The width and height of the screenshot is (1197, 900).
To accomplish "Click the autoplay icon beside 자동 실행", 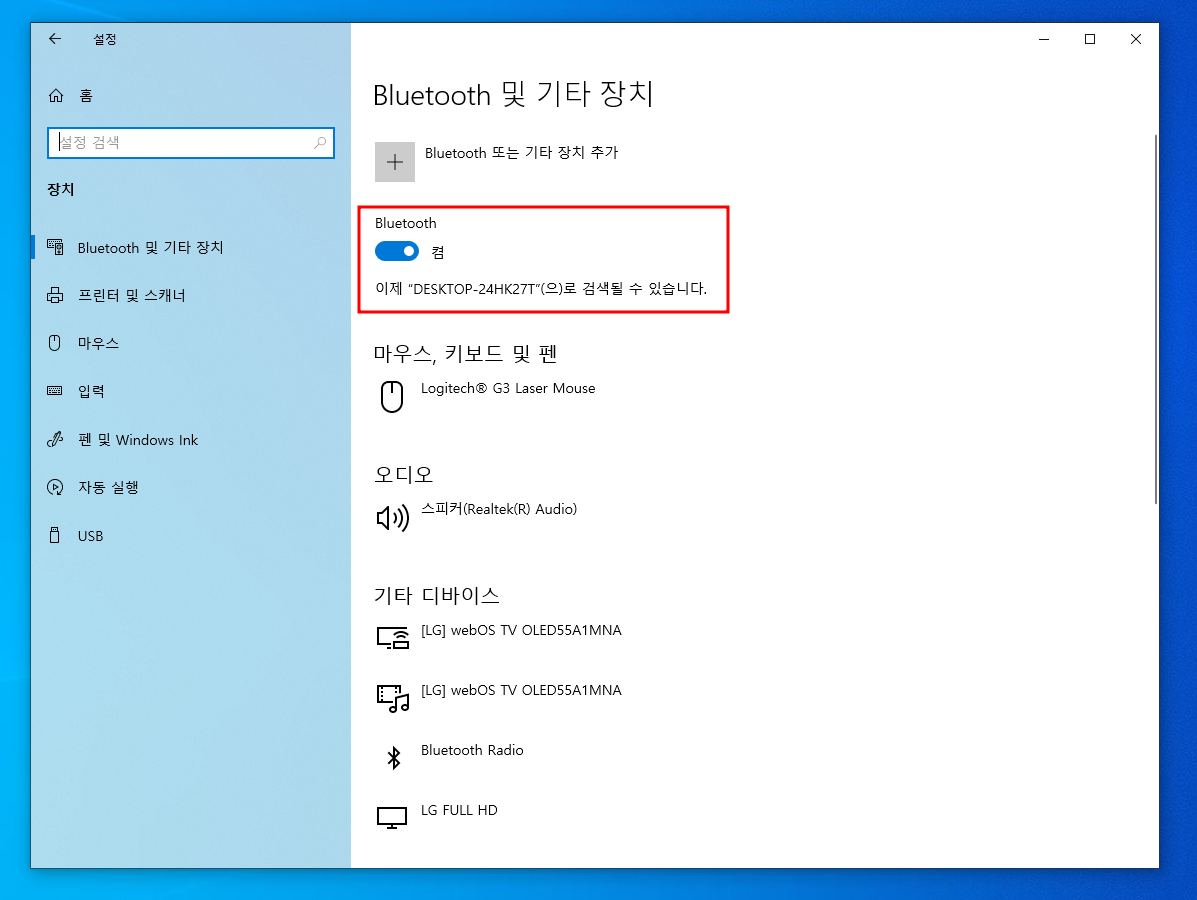I will click(55, 487).
